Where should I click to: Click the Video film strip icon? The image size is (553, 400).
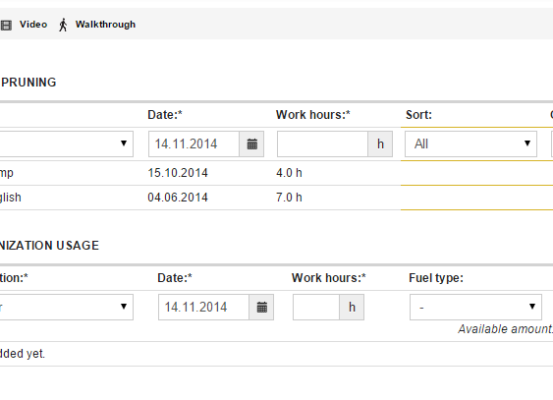tap(6, 25)
